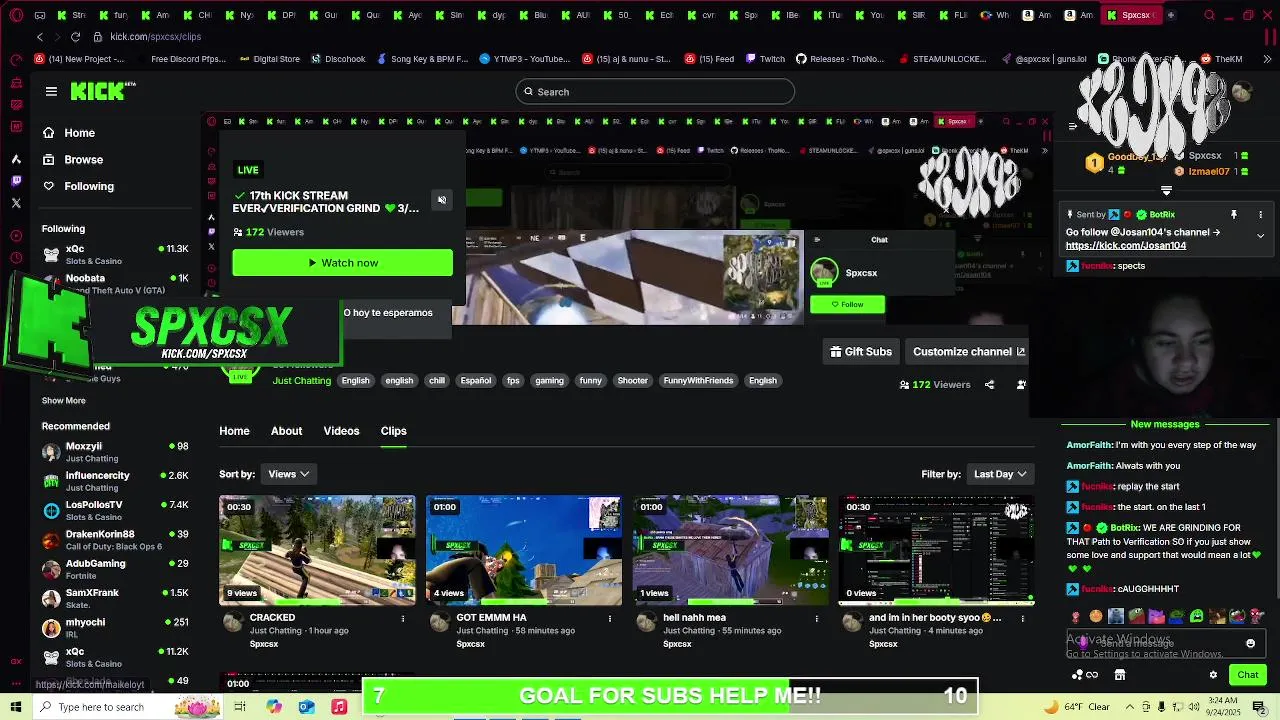Collapse chat with the arrow icon
The width and height of the screenshot is (1280, 720).
(x=1072, y=126)
